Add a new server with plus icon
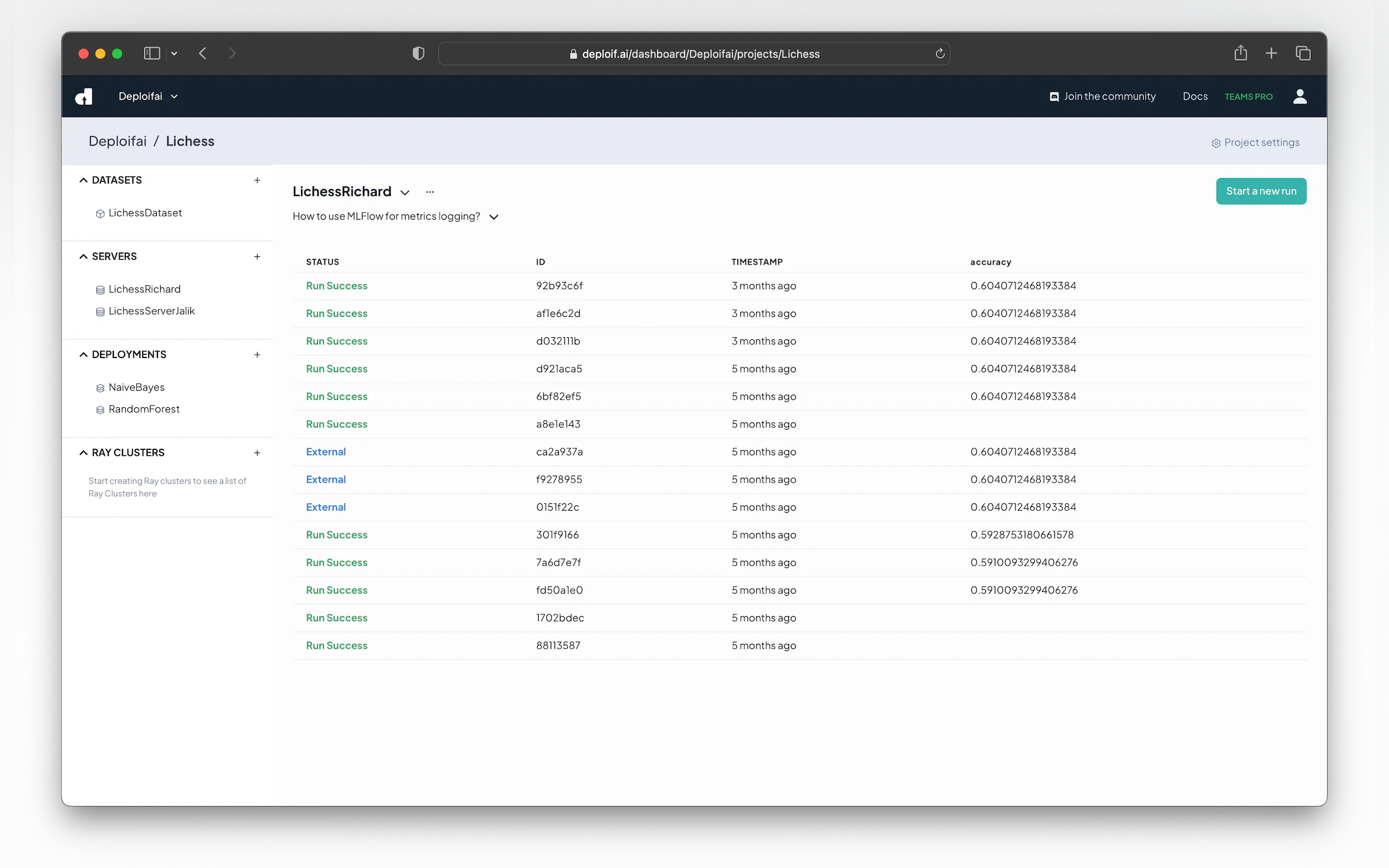1389x868 pixels. coord(257,256)
